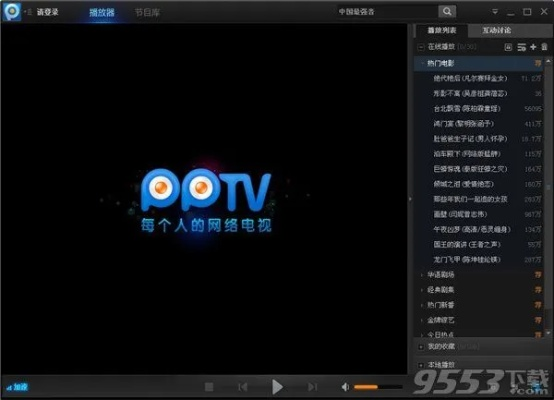This screenshot has height=400, width=554.
Task: Click the play order list icon
Action: pos(521,47)
